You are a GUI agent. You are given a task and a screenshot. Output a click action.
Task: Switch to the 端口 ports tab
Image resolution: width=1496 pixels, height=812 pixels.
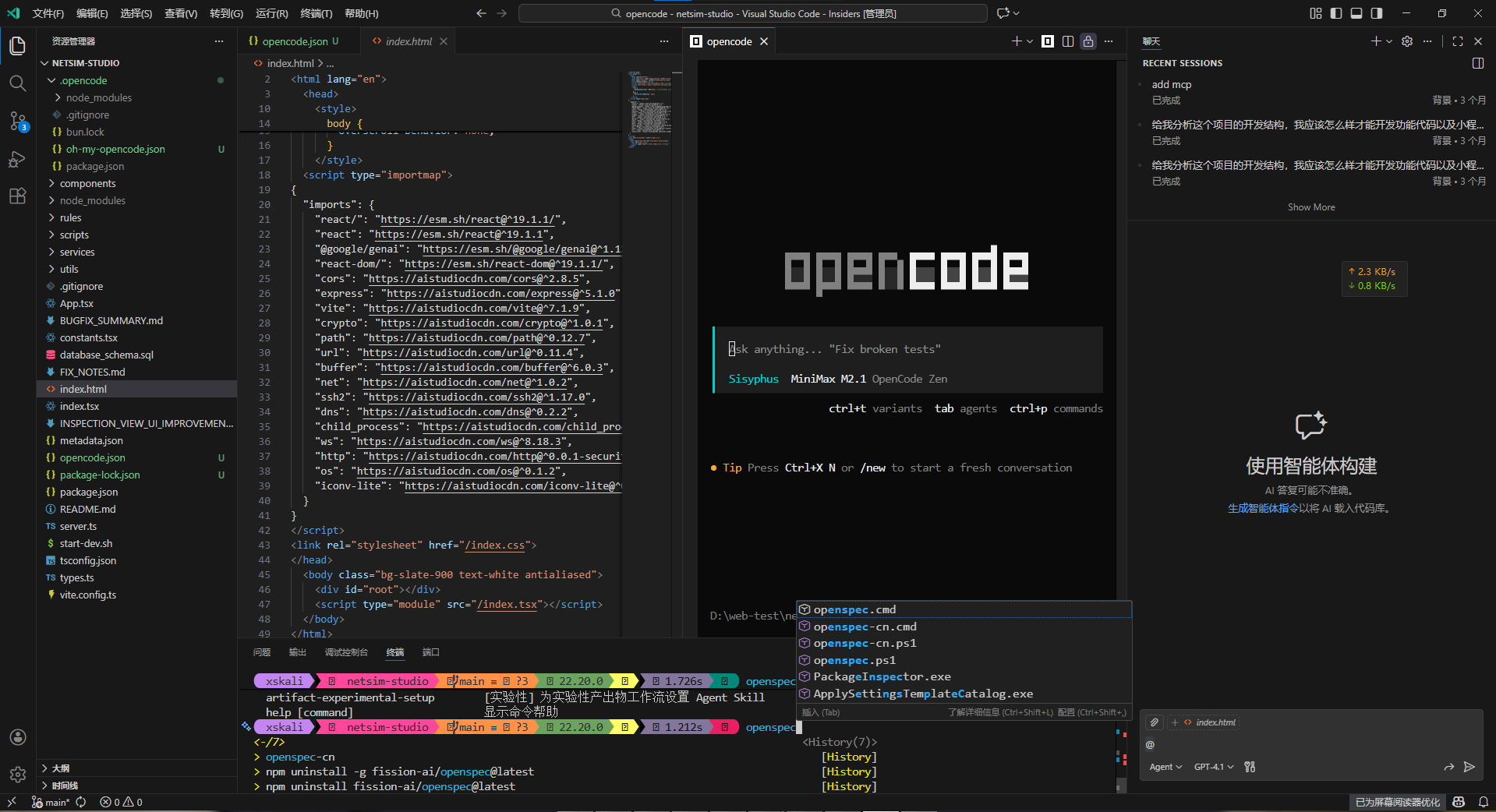(431, 652)
